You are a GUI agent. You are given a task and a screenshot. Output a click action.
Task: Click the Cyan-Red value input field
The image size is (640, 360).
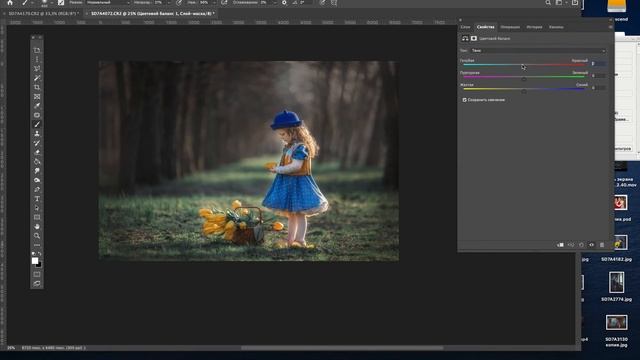[x=599, y=64]
